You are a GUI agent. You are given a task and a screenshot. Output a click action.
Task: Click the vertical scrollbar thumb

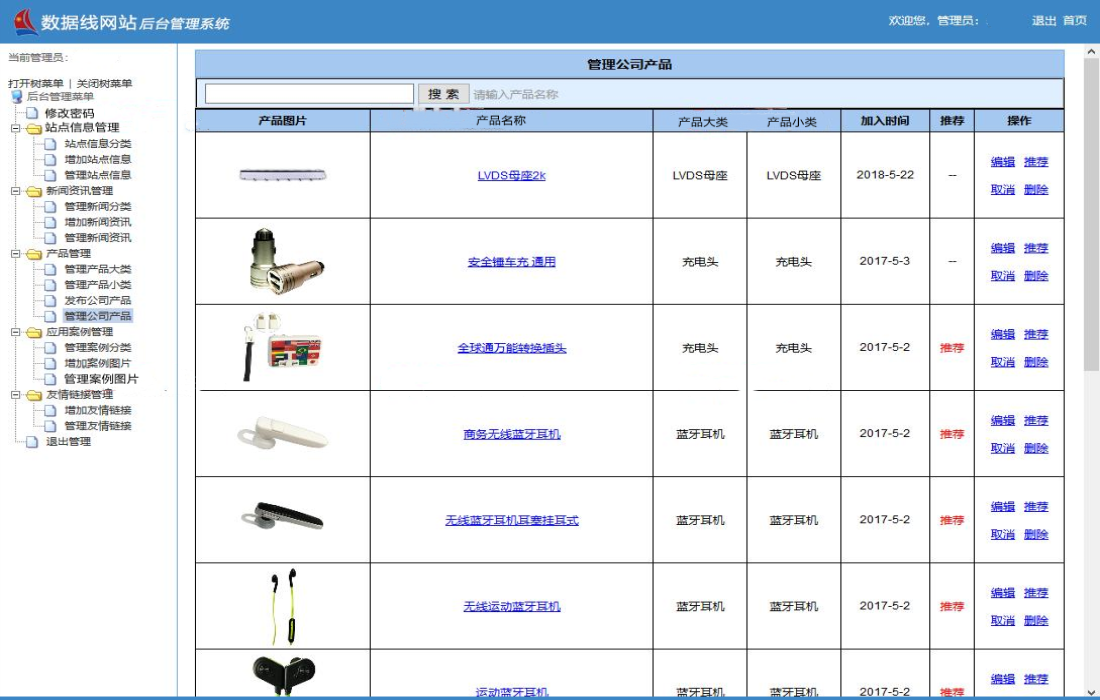click(1092, 214)
